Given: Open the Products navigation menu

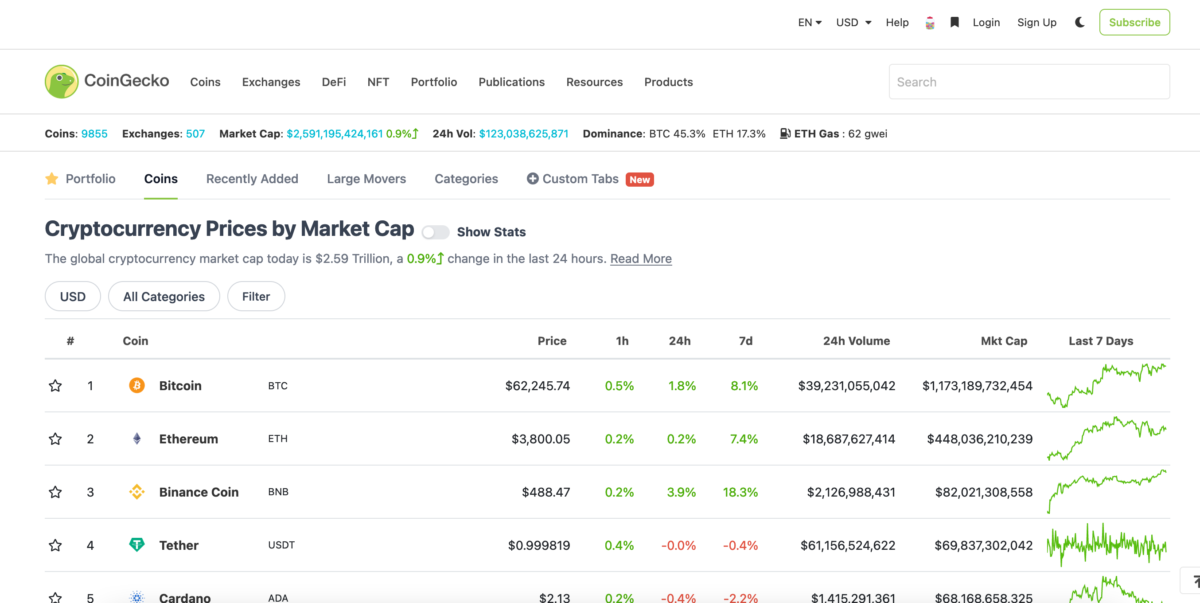Looking at the screenshot, I should tap(668, 82).
